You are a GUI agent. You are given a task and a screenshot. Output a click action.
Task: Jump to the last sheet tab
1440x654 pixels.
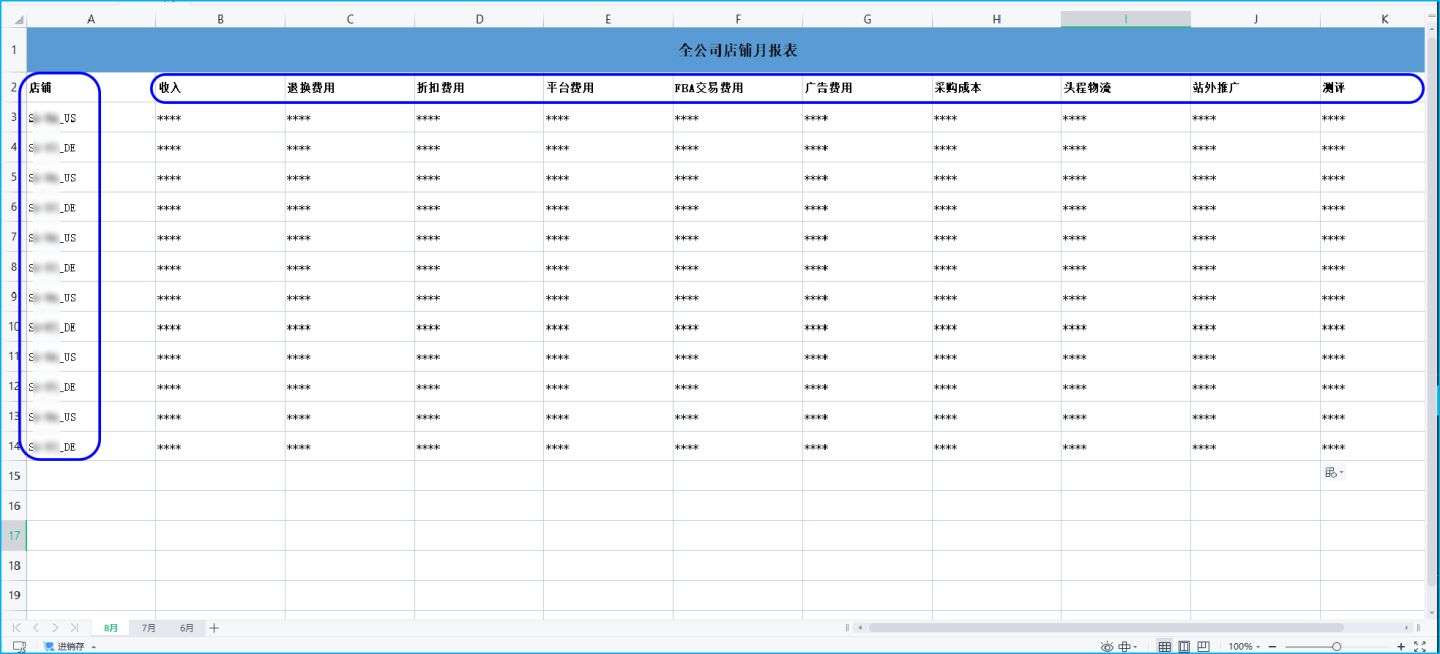[x=74, y=627]
